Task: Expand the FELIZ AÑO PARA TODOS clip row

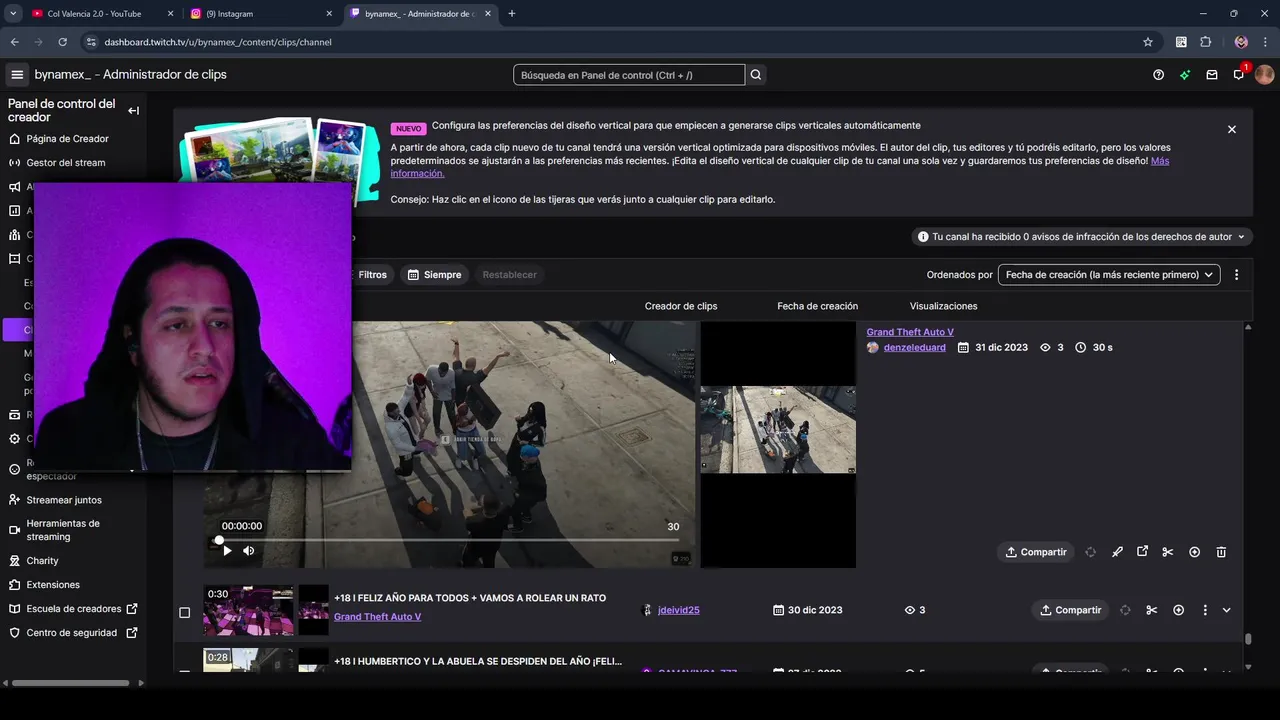Action: pyautogui.click(x=1227, y=610)
